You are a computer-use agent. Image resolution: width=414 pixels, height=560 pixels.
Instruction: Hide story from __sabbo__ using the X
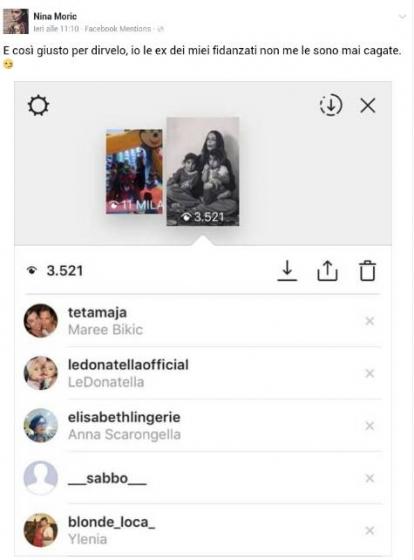[370, 478]
